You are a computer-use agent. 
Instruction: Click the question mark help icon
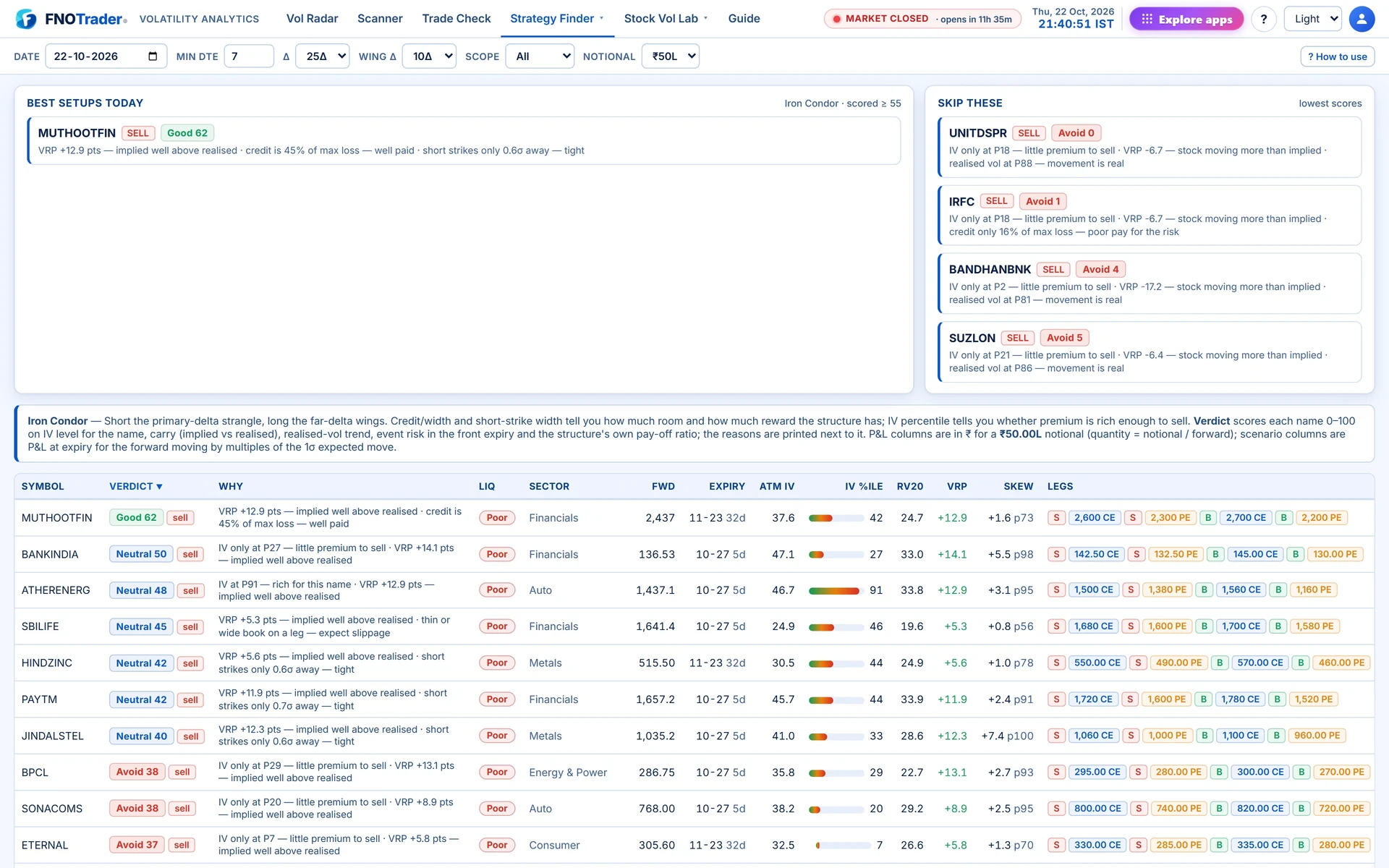tap(1264, 19)
